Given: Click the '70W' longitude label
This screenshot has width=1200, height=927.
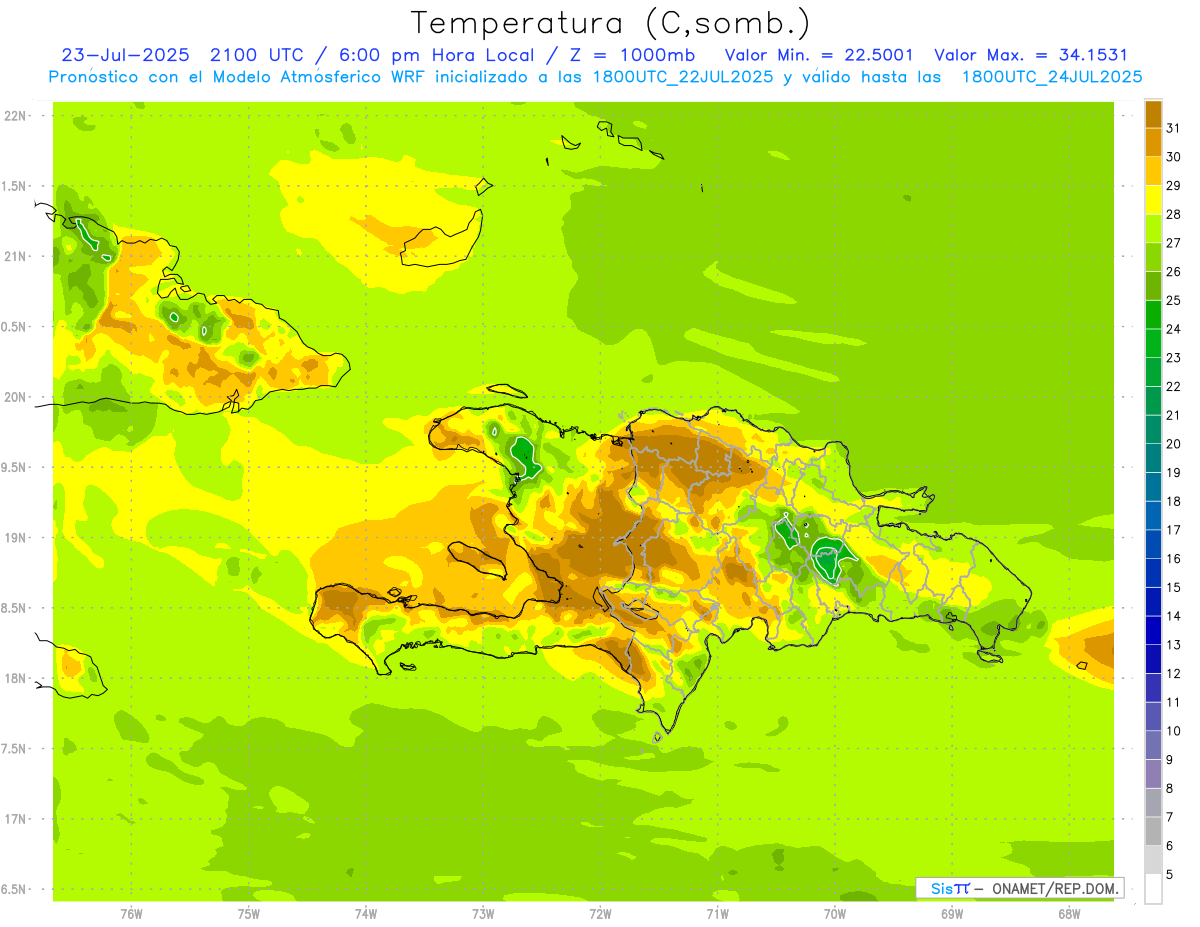Looking at the screenshot, I should (835, 912).
